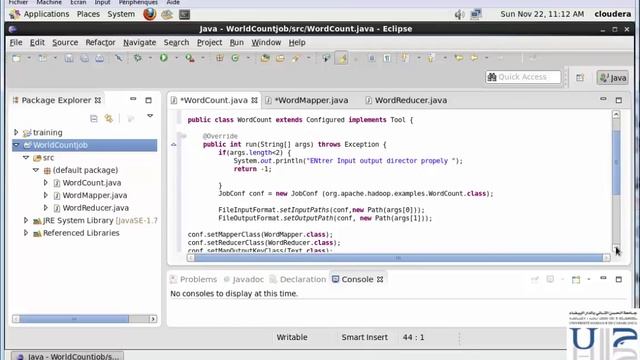Collapse the src folder

26,157
